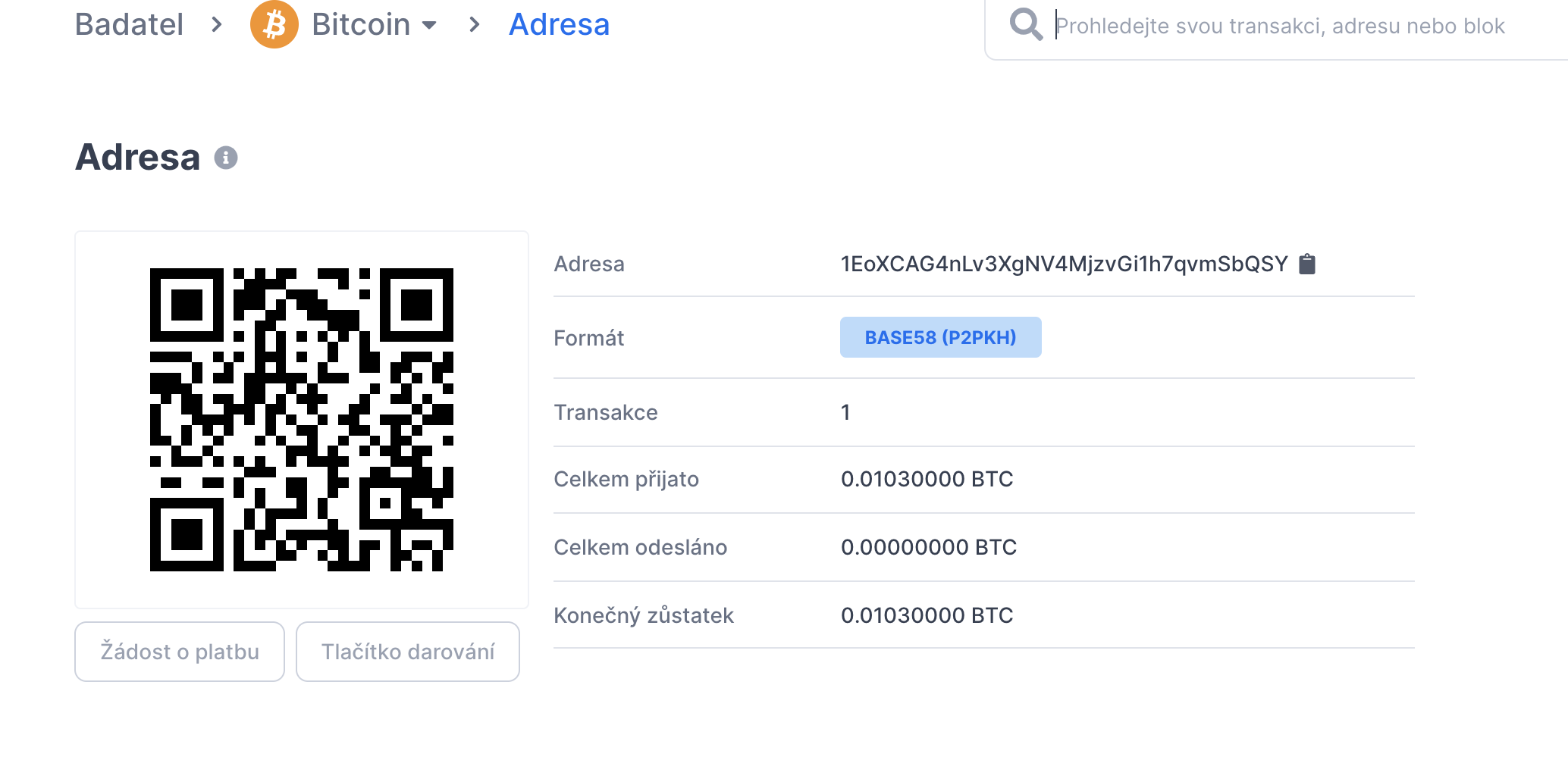Open the Bitcoin currency dropdown arrow
This screenshot has width=1568, height=782.
pyautogui.click(x=429, y=25)
